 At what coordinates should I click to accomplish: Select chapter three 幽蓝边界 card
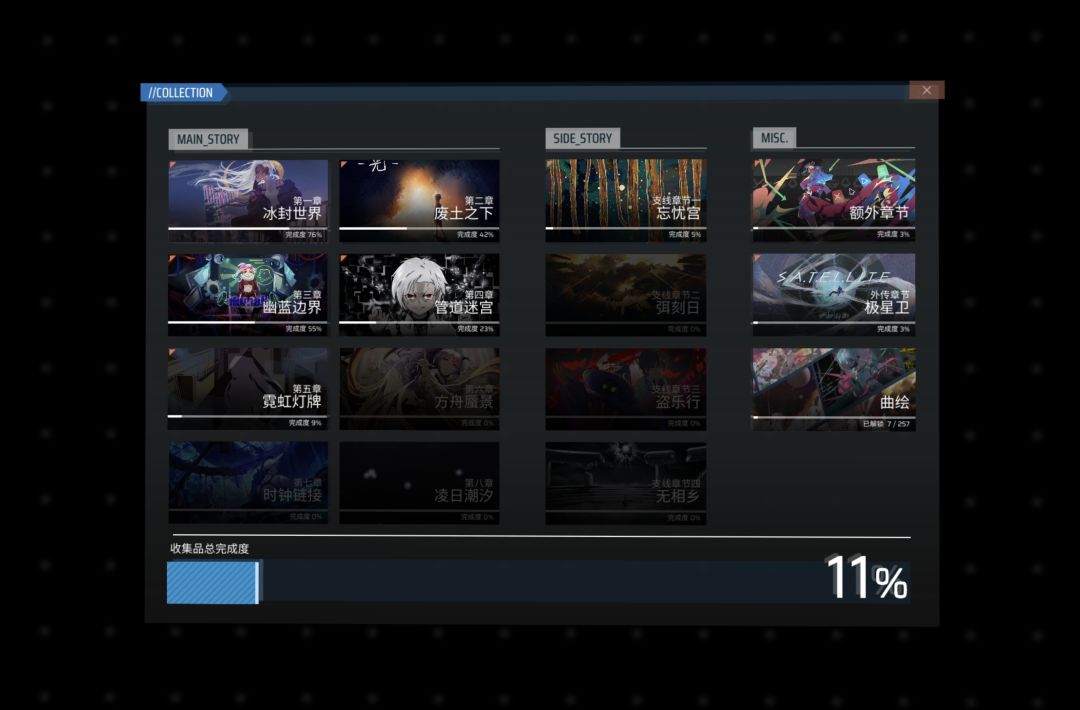click(248, 294)
